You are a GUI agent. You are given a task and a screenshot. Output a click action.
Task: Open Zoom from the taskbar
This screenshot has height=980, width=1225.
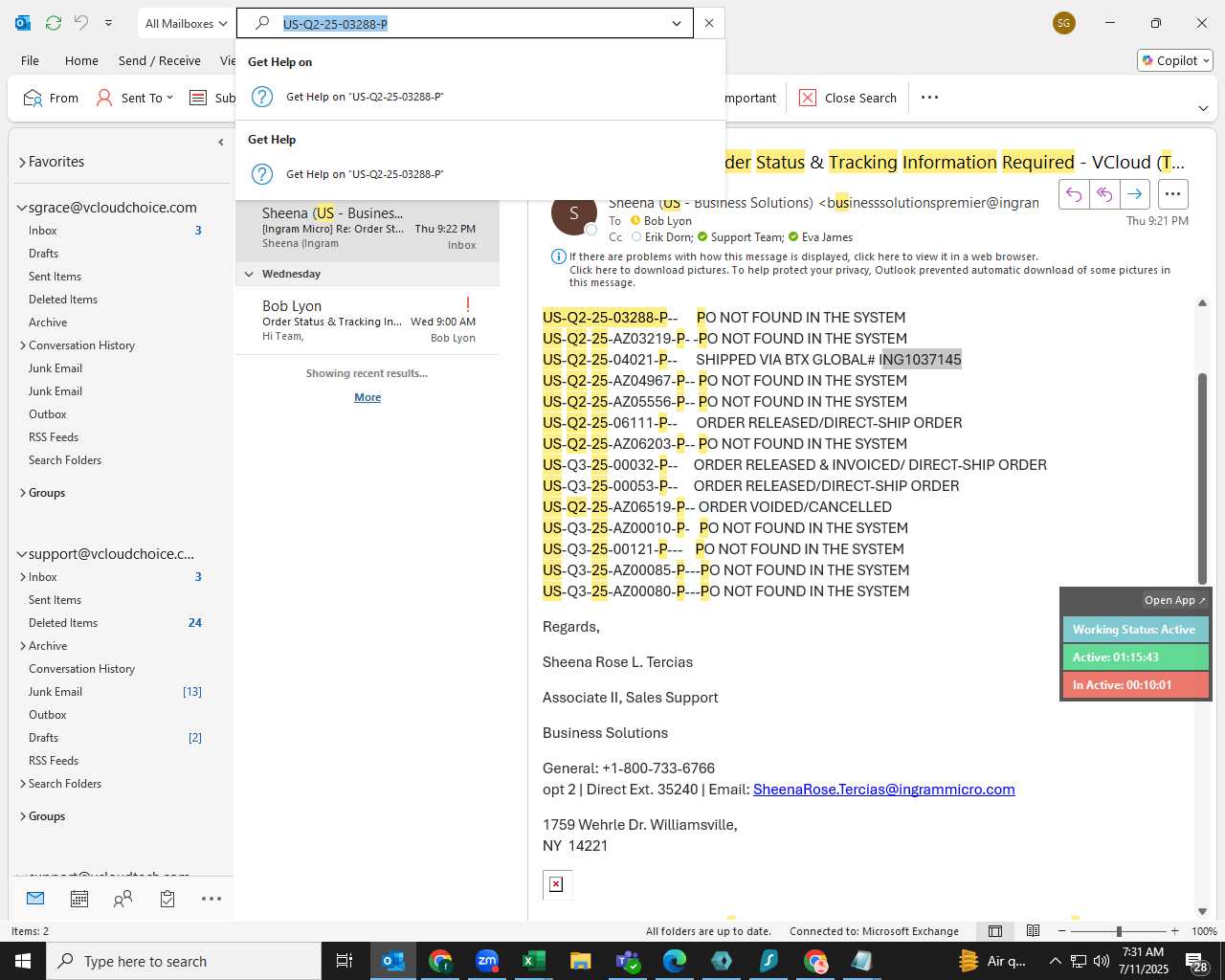tap(487, 961)
